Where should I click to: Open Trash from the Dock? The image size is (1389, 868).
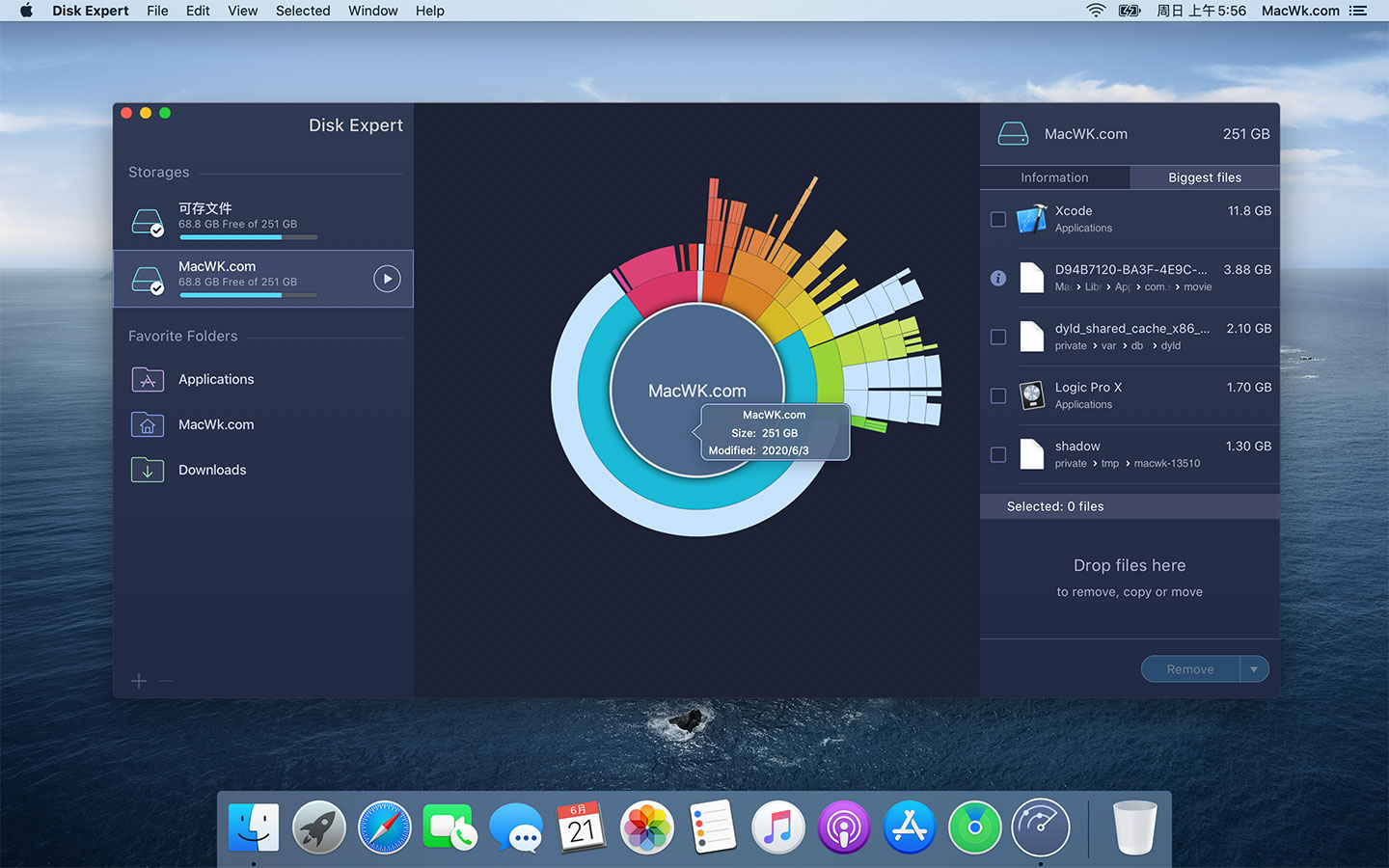pos(1134,827)
